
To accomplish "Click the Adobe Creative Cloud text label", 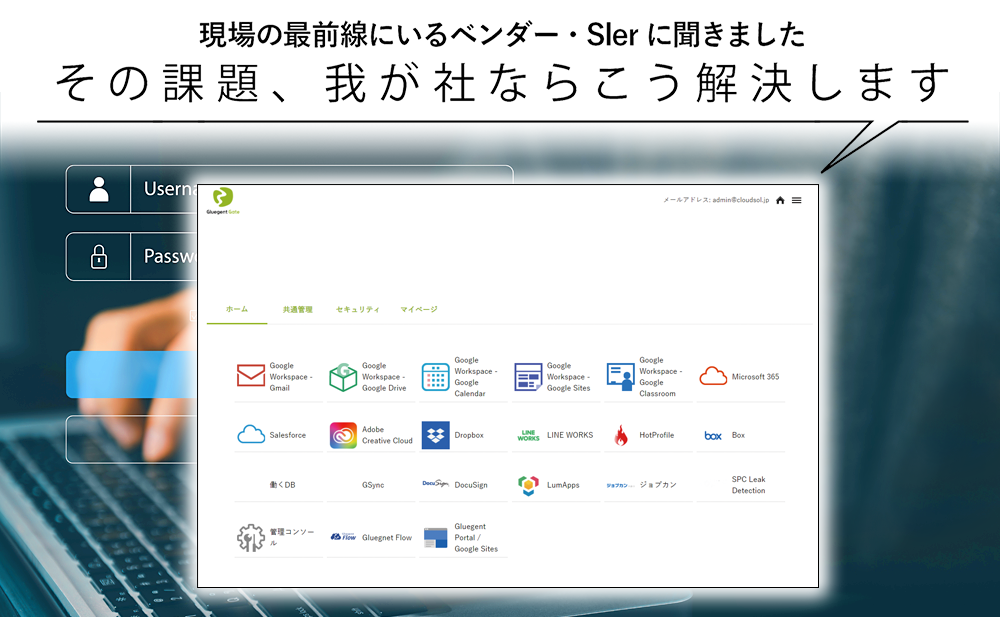I will (387, 435).
